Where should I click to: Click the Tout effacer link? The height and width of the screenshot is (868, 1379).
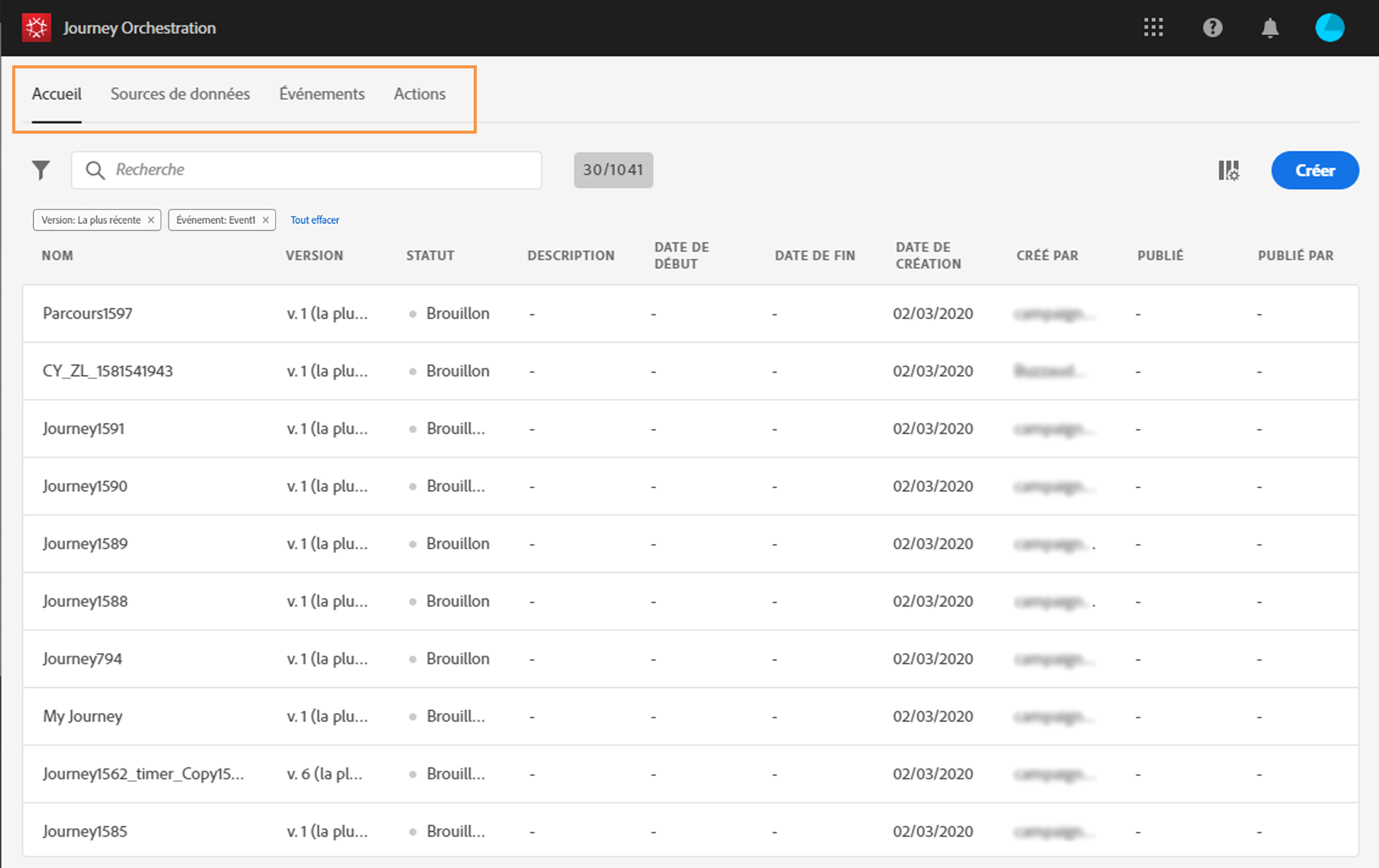(314, 220)
